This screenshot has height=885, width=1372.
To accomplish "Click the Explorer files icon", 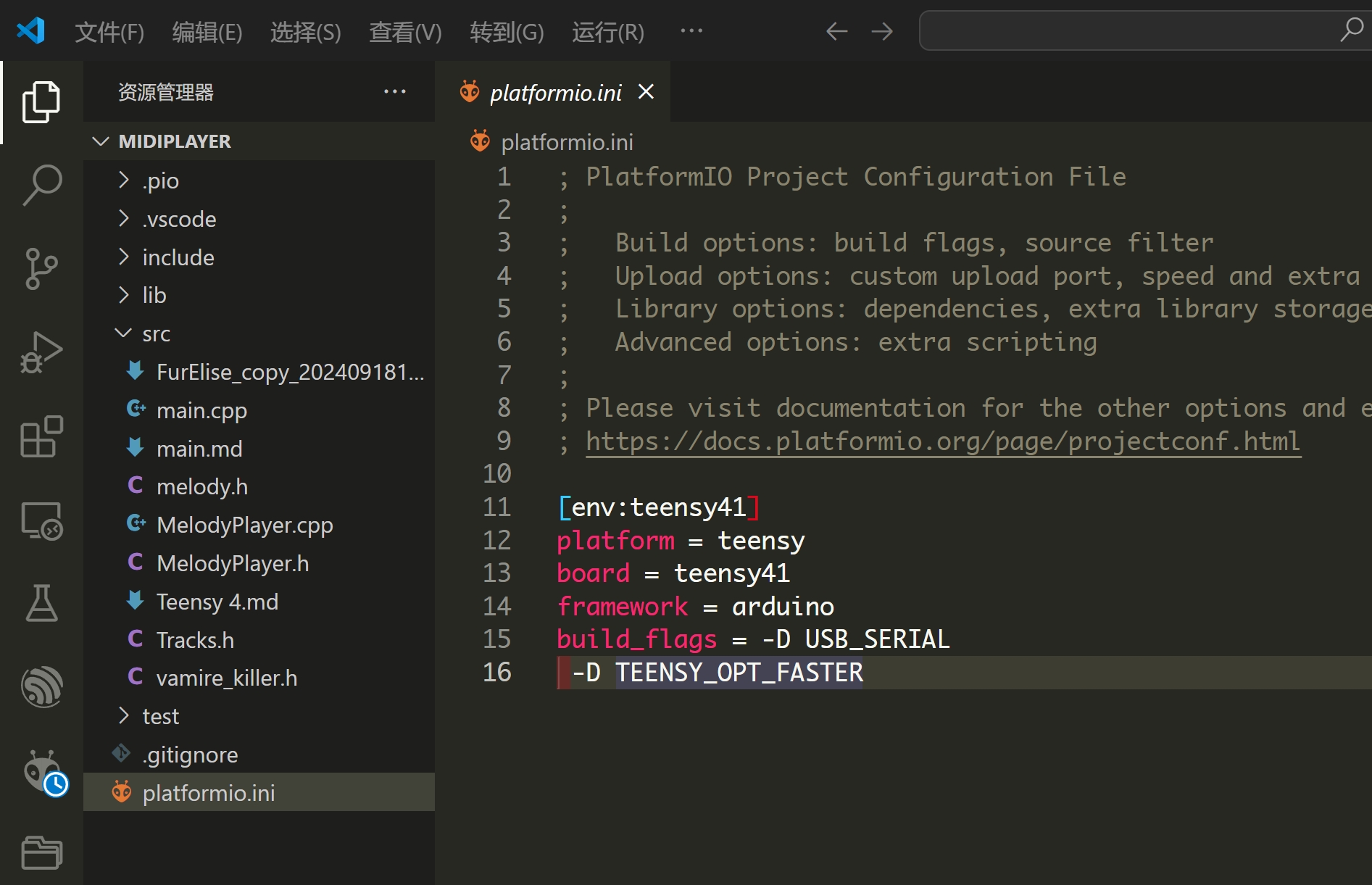I will [x=42, y=101].
